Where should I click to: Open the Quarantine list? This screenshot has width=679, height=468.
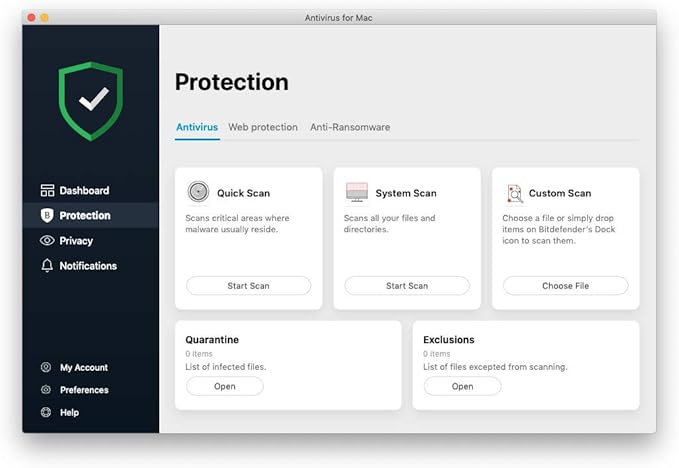[225, 386]
